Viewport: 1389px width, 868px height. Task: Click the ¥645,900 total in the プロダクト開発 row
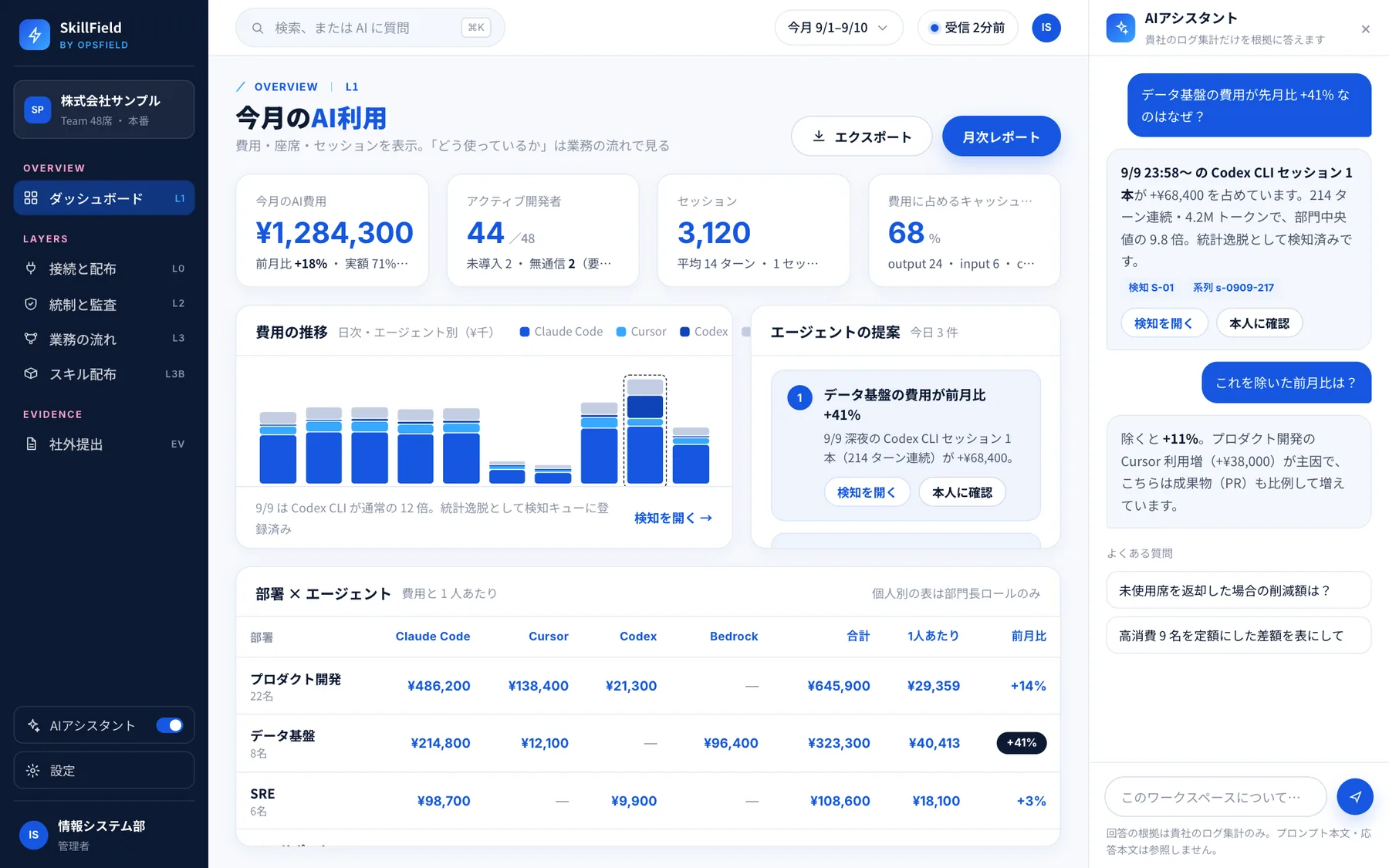[x=839, y=686]
